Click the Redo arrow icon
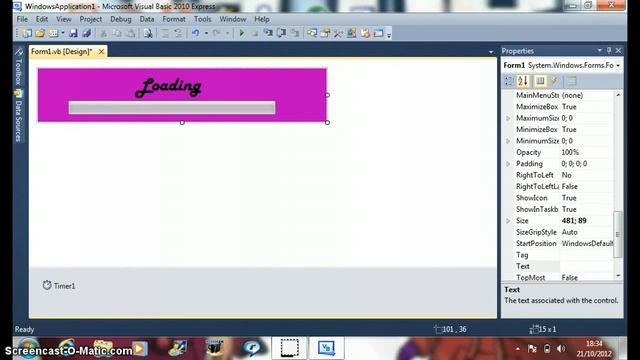This screenshot has width=640, height=360. click(217, 33)
